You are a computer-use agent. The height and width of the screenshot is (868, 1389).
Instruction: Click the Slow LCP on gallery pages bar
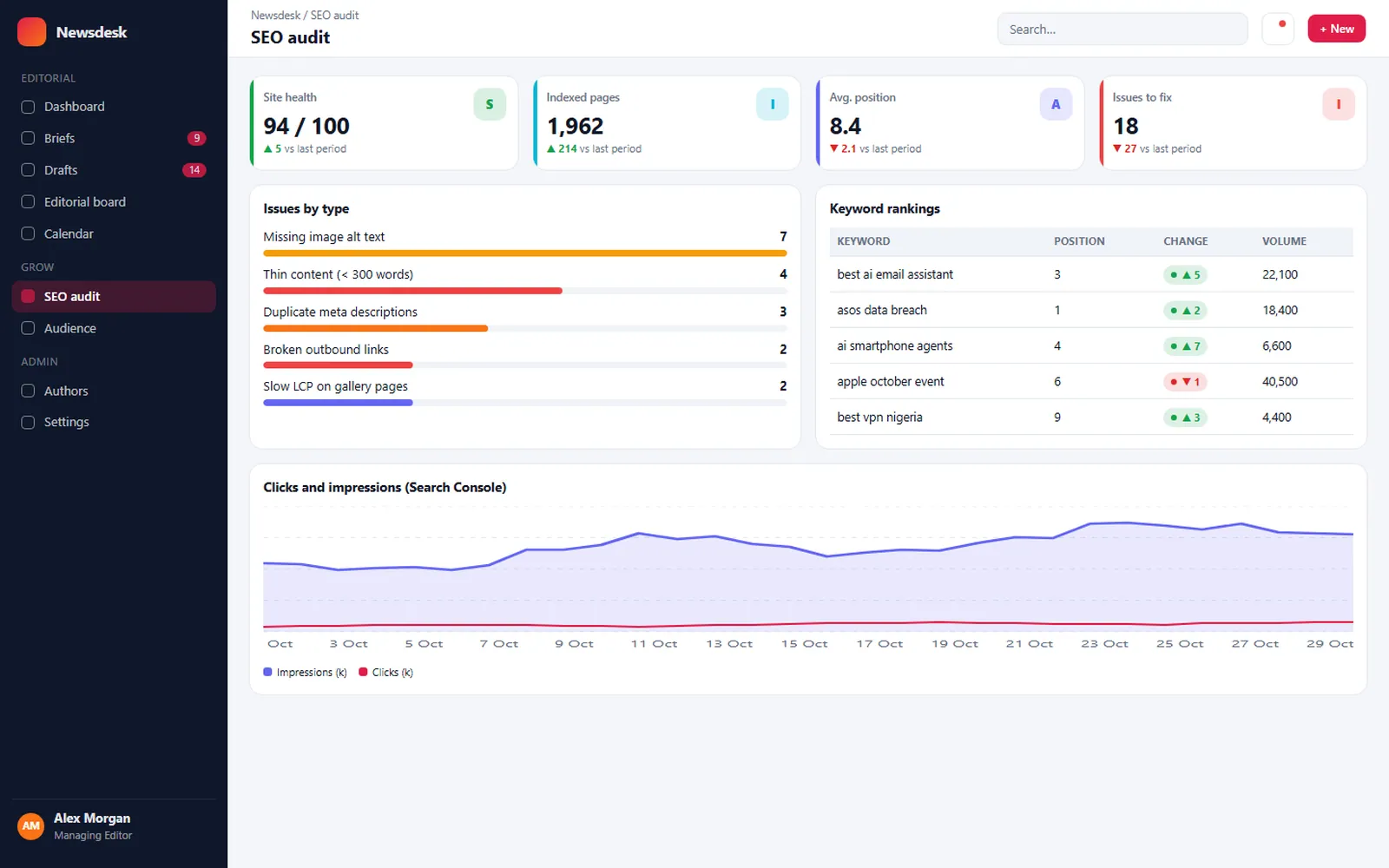pyautogui.click(x=525, y=403)
